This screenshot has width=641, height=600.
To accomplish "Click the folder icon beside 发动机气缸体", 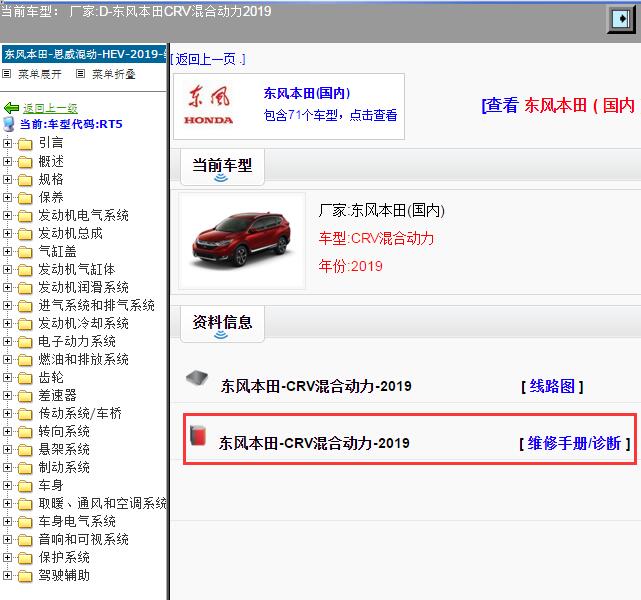I will pyautogui.click(x=25, y=270).
